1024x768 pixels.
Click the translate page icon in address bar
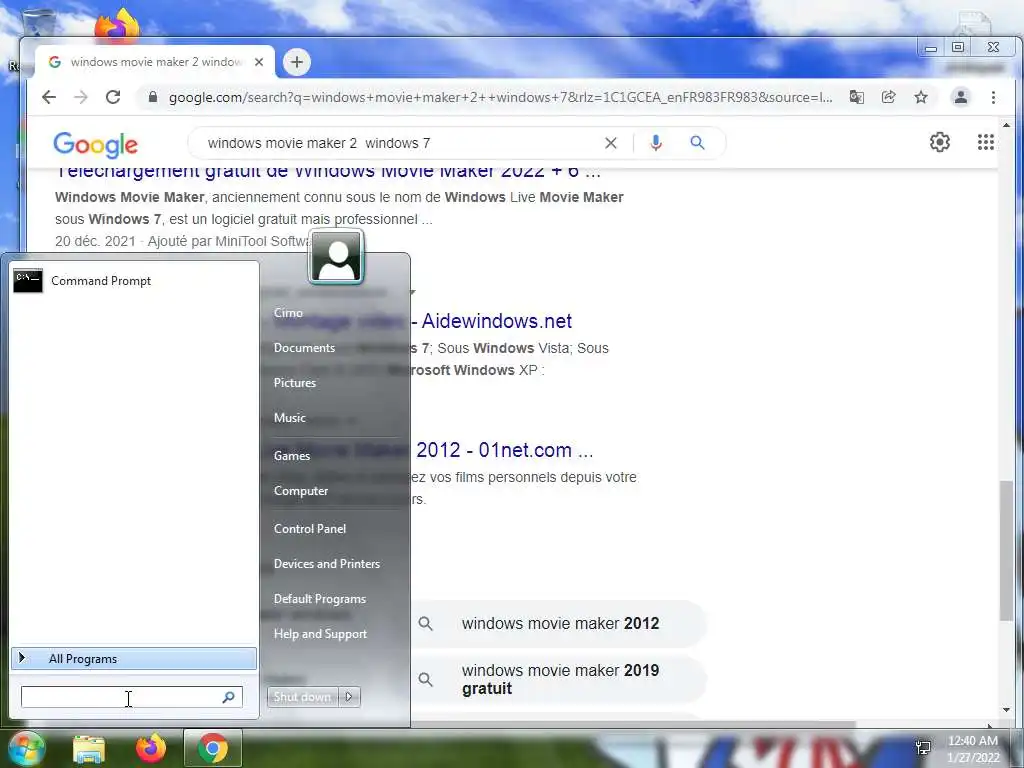pos(856,97)
